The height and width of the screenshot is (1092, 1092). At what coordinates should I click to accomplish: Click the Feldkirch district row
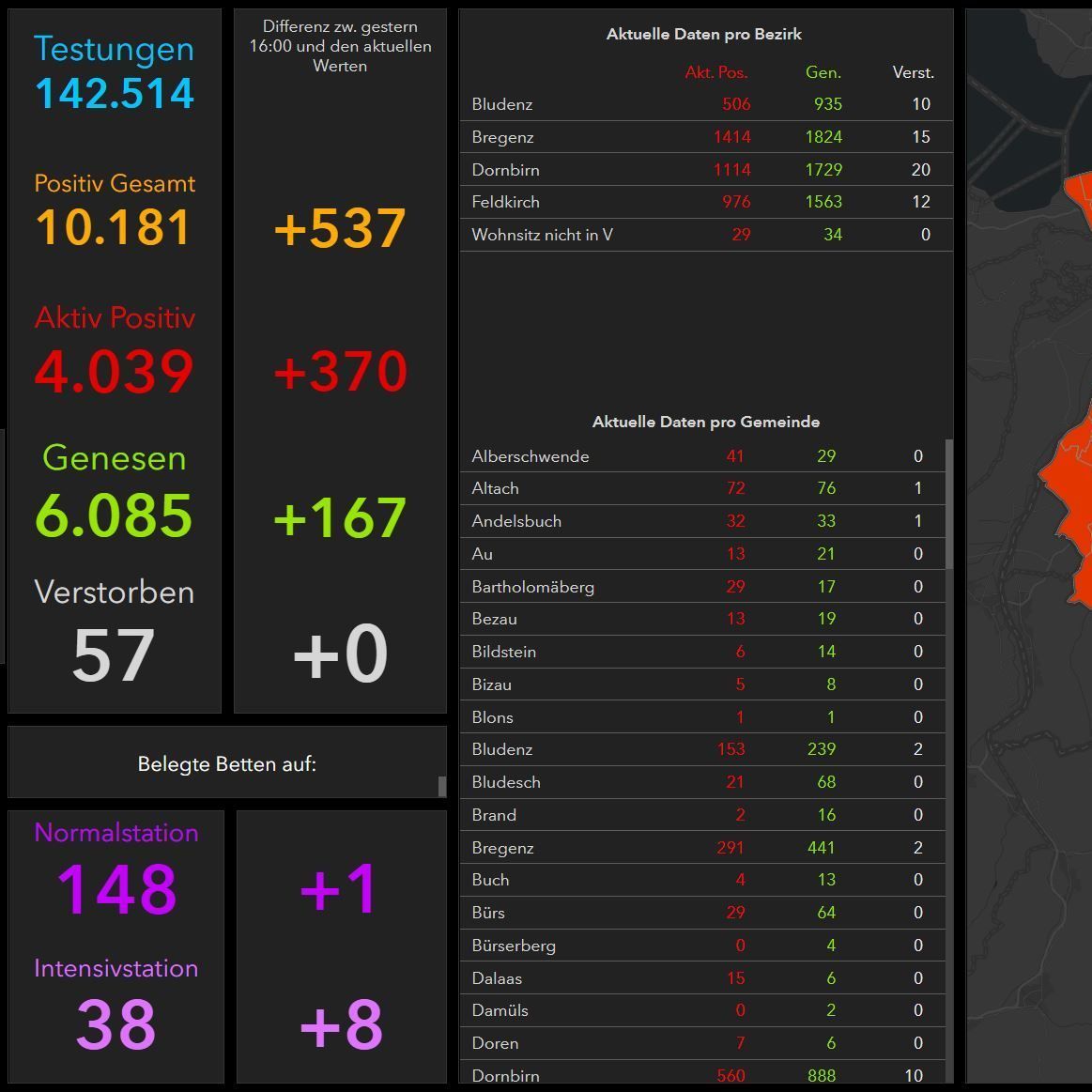pos(704,202)
